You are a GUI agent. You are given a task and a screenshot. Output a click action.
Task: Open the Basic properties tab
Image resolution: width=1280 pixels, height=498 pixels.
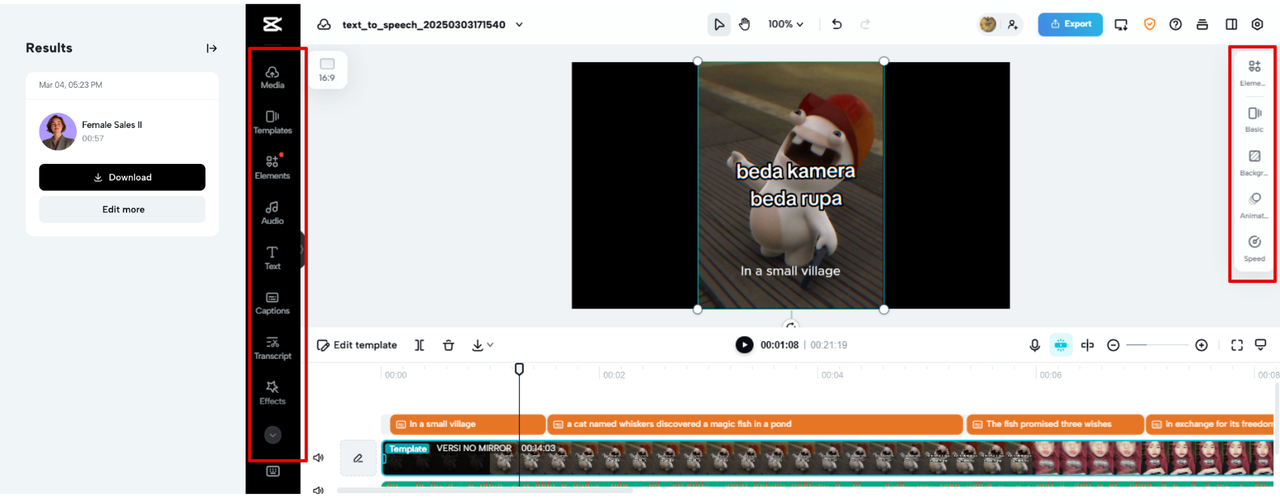(x=1254, y=120)
